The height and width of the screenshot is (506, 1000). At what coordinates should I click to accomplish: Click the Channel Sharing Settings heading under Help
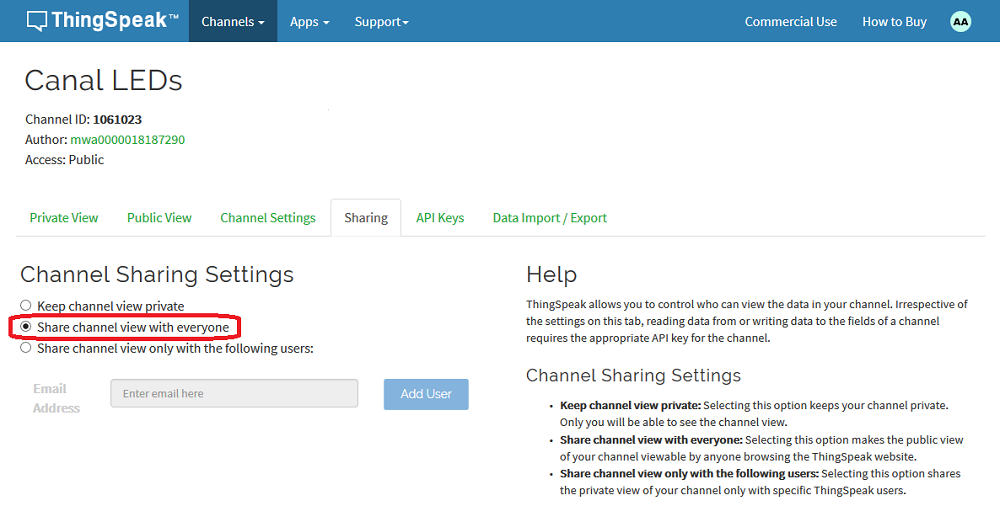(x=633, y=375)
